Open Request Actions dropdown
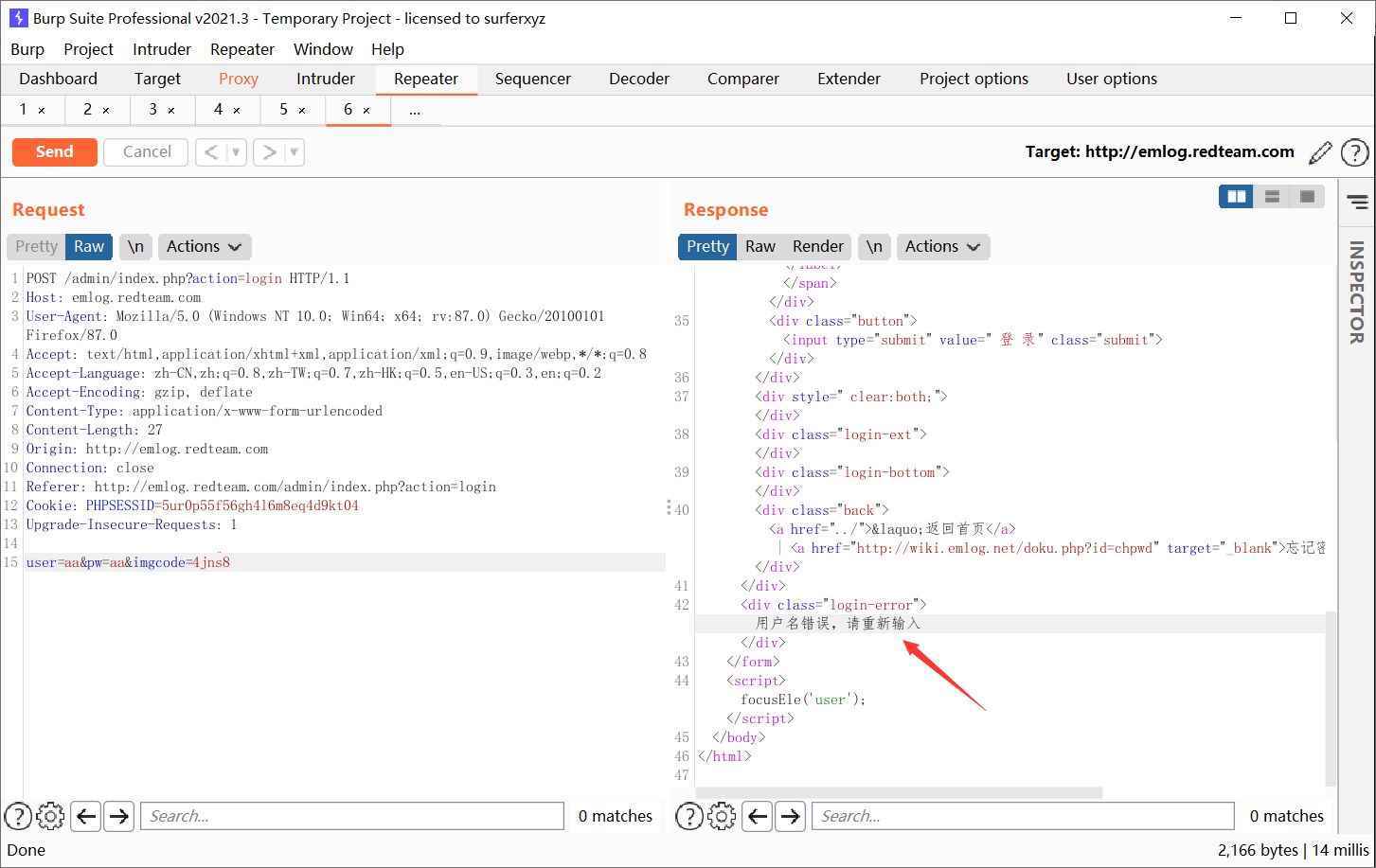The height and width of the screenshot is (868, 1376). (205, 247)
